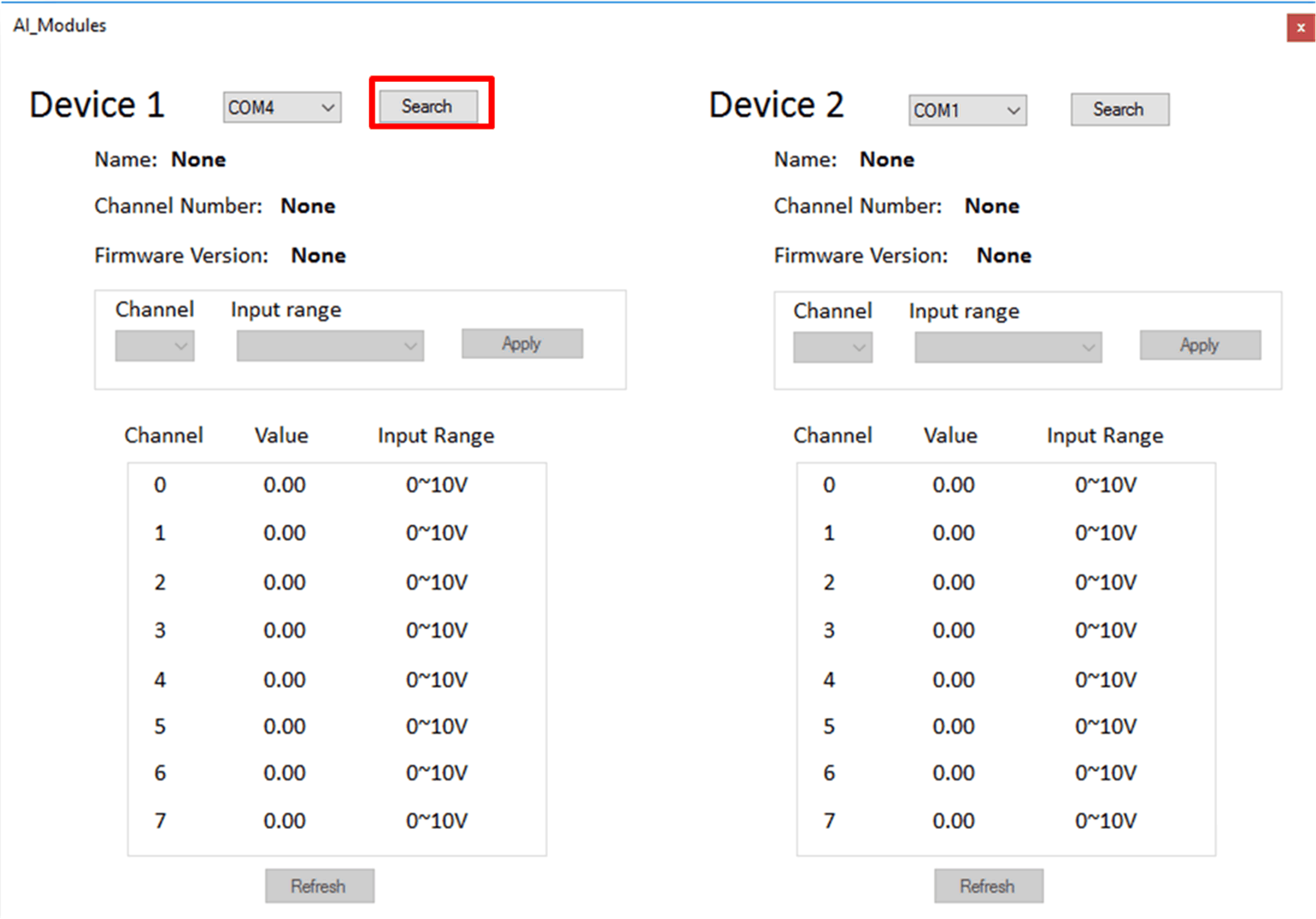Select channel 0 row in Device 1 table
1316x919 pixels.
[x=160, y=485]
